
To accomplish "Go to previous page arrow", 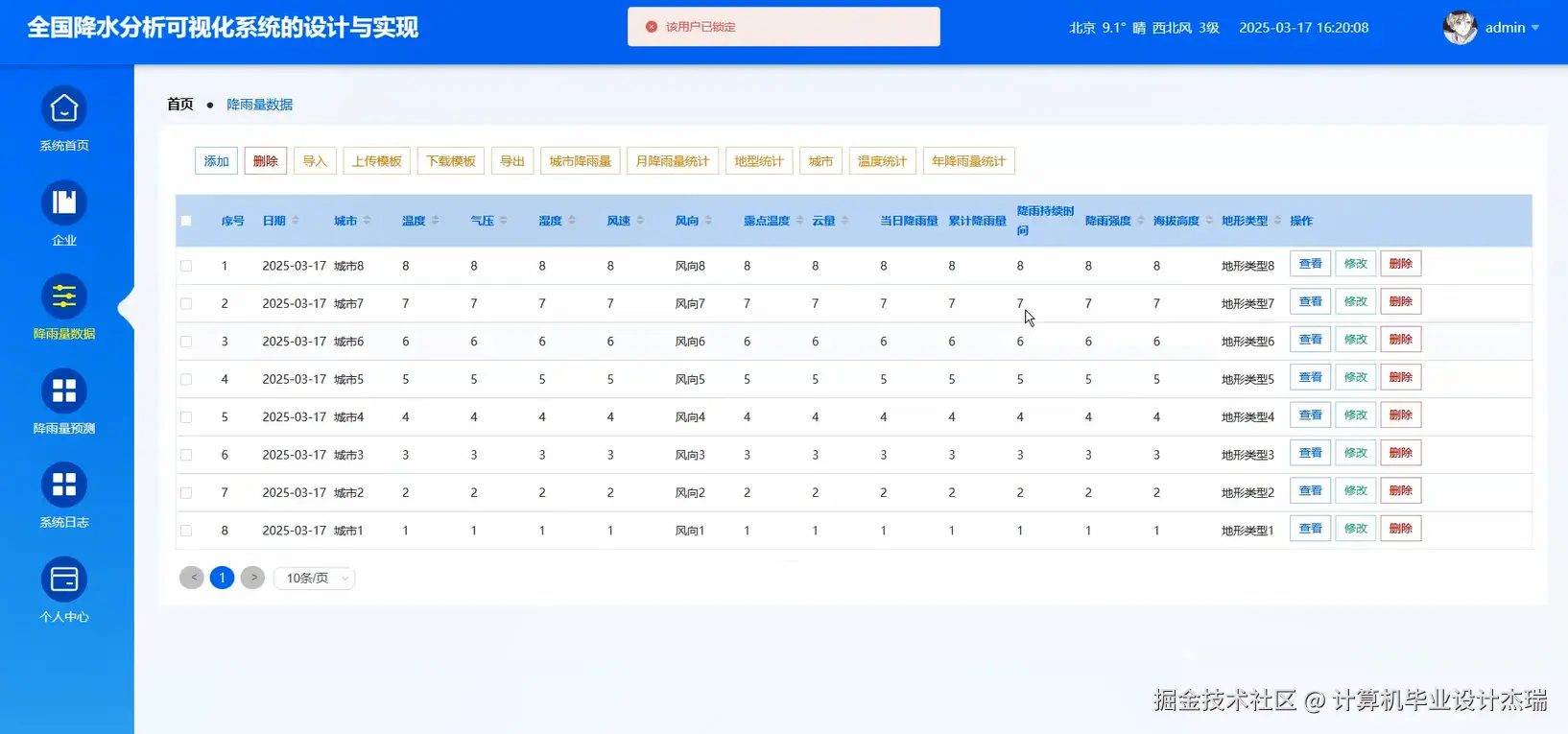I will tap(192, 578).
